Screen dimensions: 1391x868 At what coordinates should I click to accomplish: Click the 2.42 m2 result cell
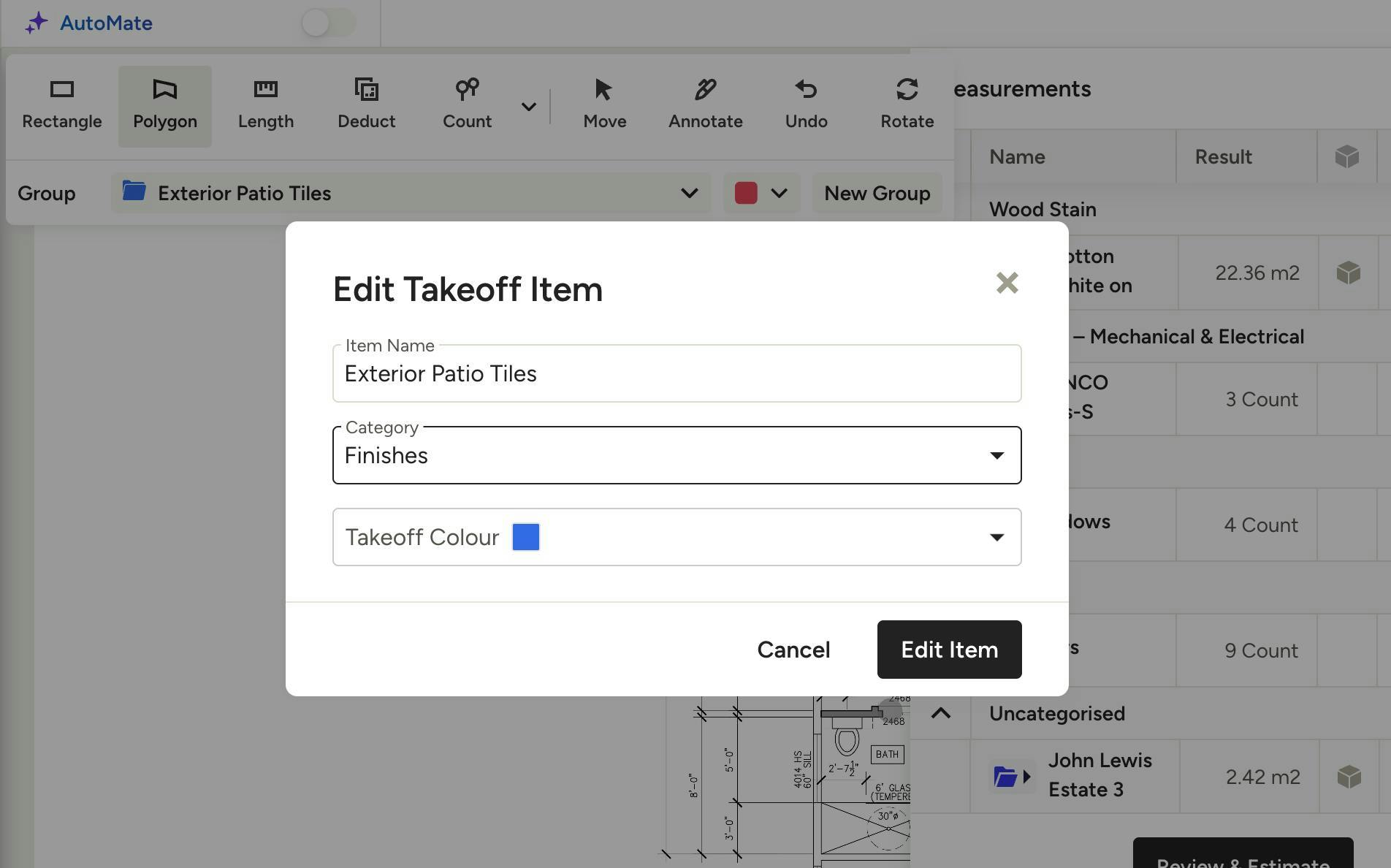pos(1250,777)
